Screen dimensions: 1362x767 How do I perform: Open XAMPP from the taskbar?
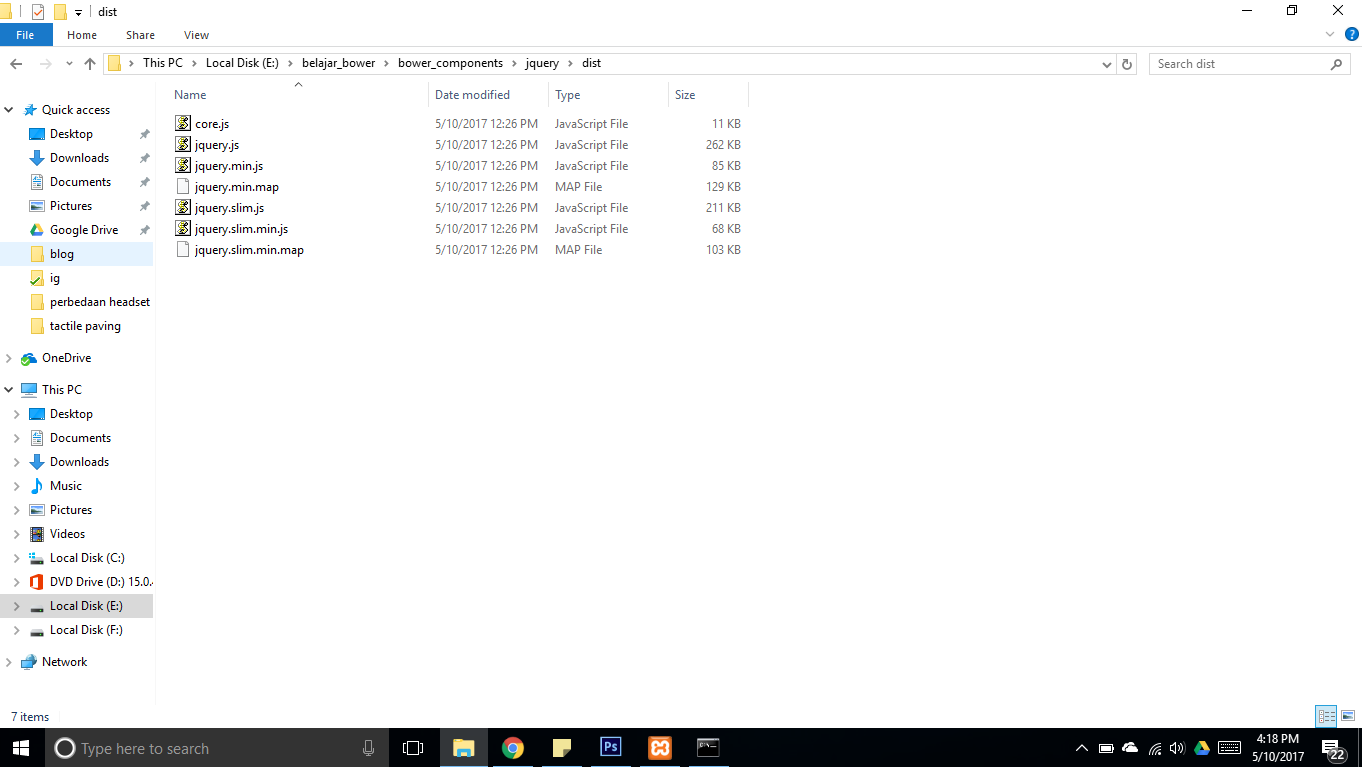660,748
